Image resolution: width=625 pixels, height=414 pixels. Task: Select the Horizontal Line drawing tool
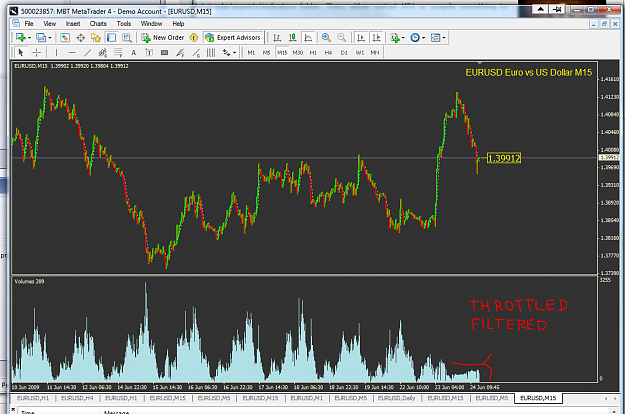click(x=72, y=52)
